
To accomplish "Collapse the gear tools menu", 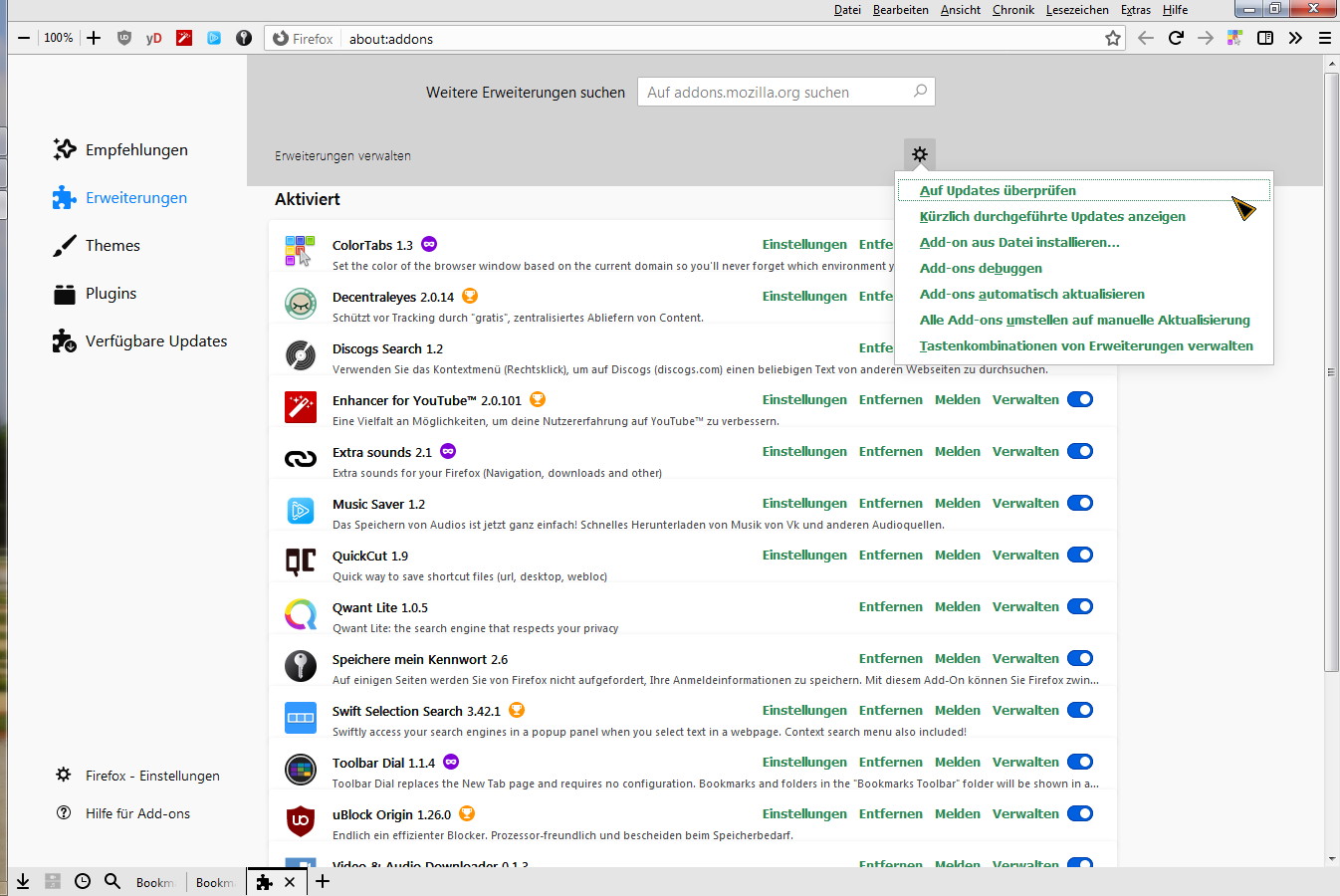I will (x=920, y=154).
